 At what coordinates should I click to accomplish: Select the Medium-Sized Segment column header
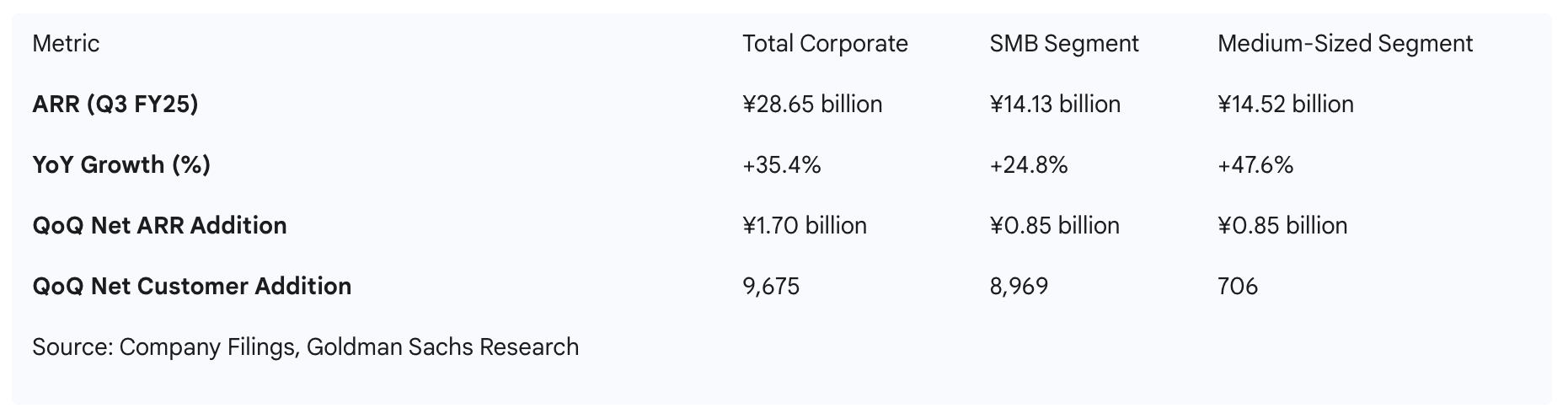[1344, 44]
